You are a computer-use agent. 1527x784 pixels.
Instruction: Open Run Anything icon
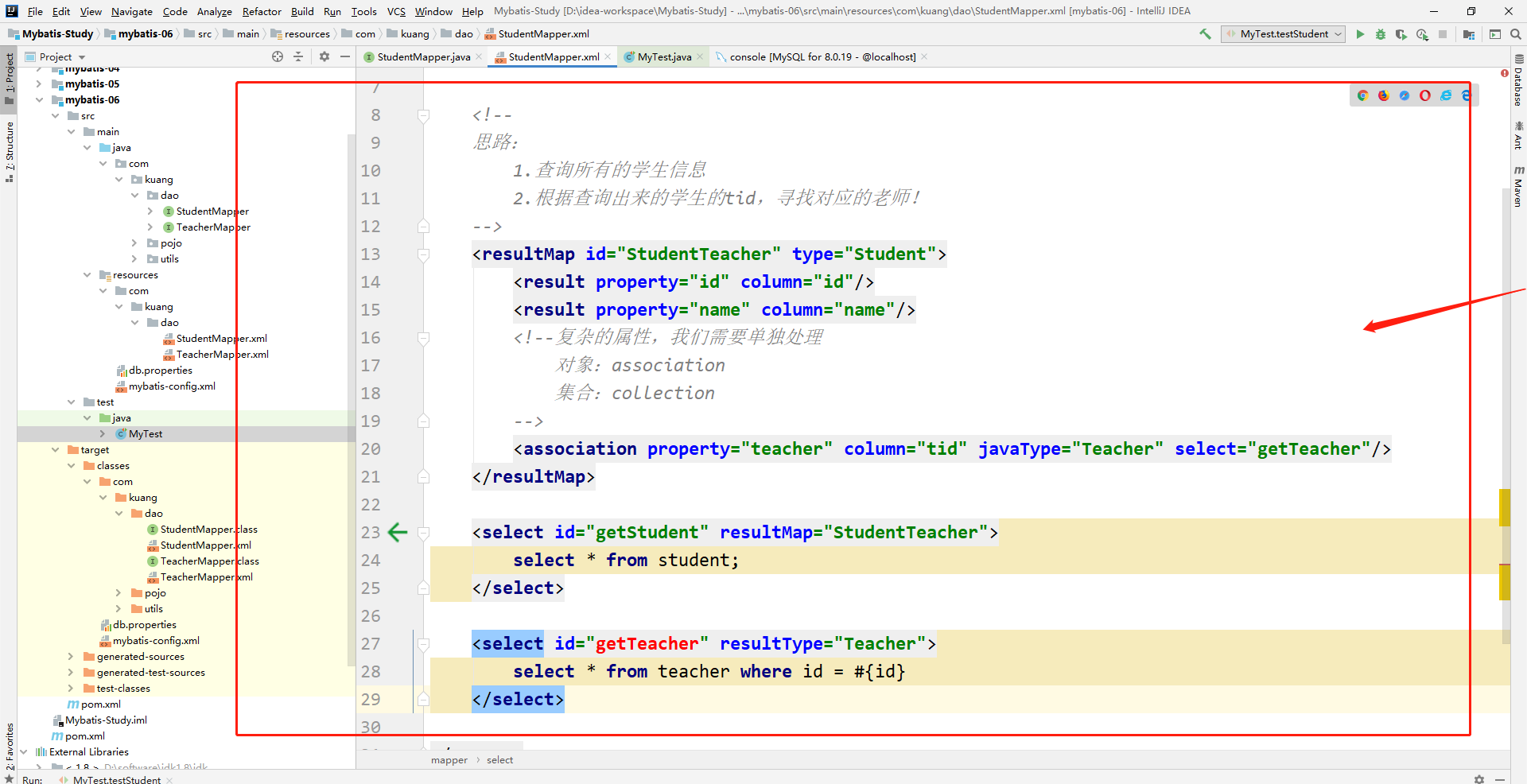tap(1495, 34)
